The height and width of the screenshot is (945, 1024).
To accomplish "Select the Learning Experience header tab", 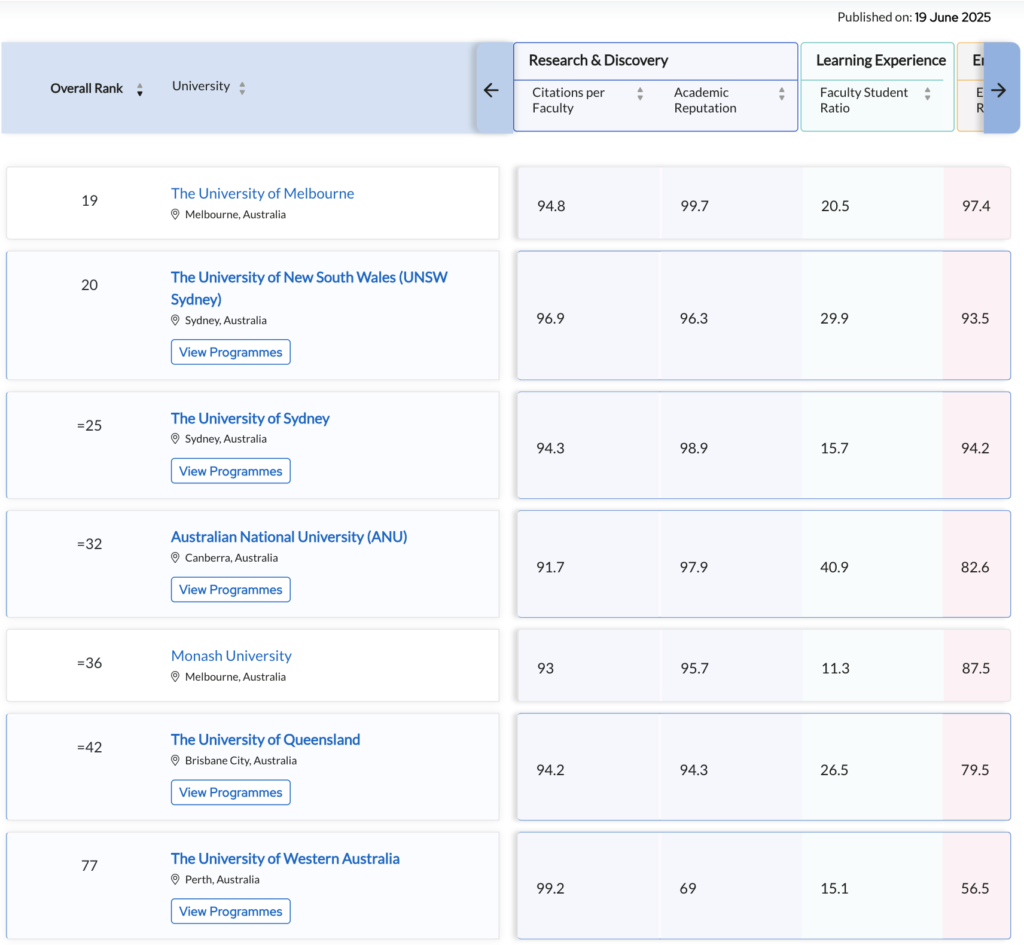I will (880, 60).
